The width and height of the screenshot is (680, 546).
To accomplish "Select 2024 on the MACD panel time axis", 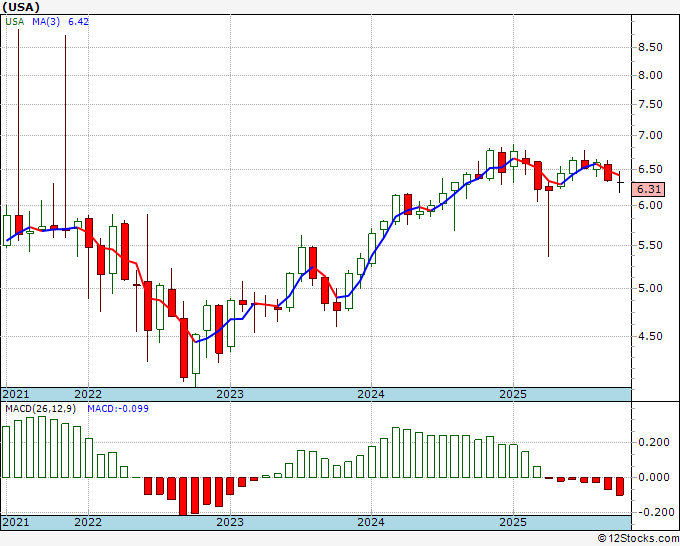I will tap(371, 522).
